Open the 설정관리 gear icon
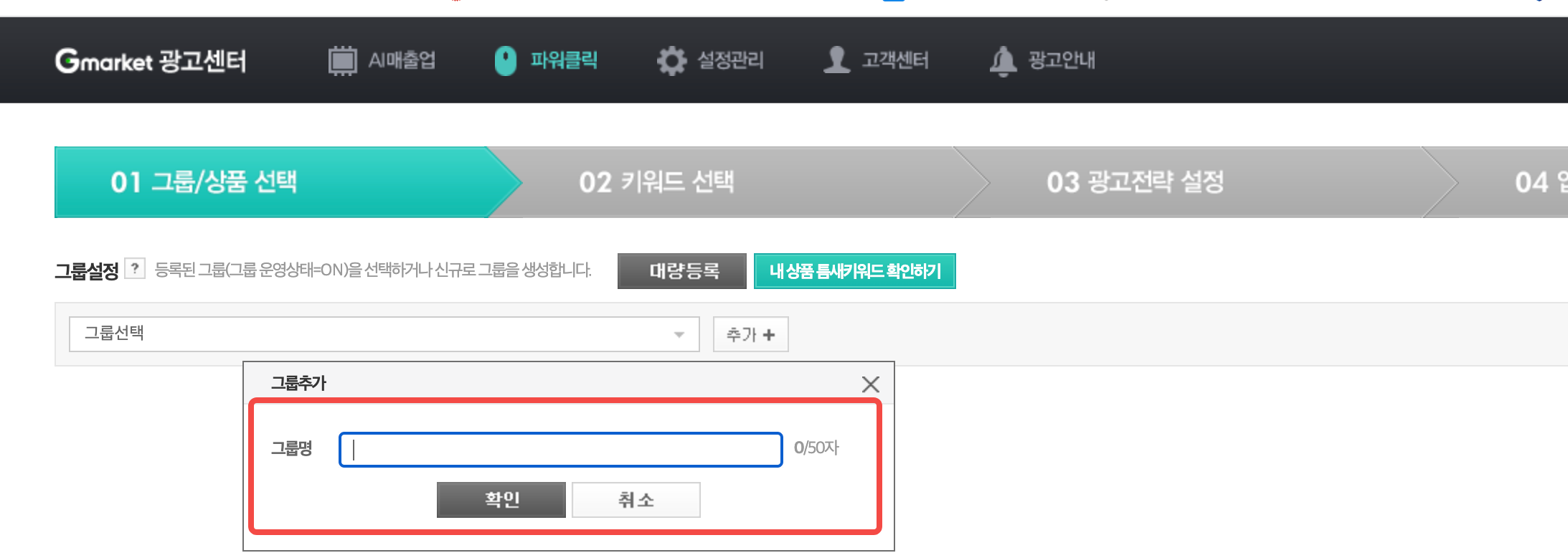The height and width of the screenshot is (558, 1568). pyautogui.click(x=671, y=60)
